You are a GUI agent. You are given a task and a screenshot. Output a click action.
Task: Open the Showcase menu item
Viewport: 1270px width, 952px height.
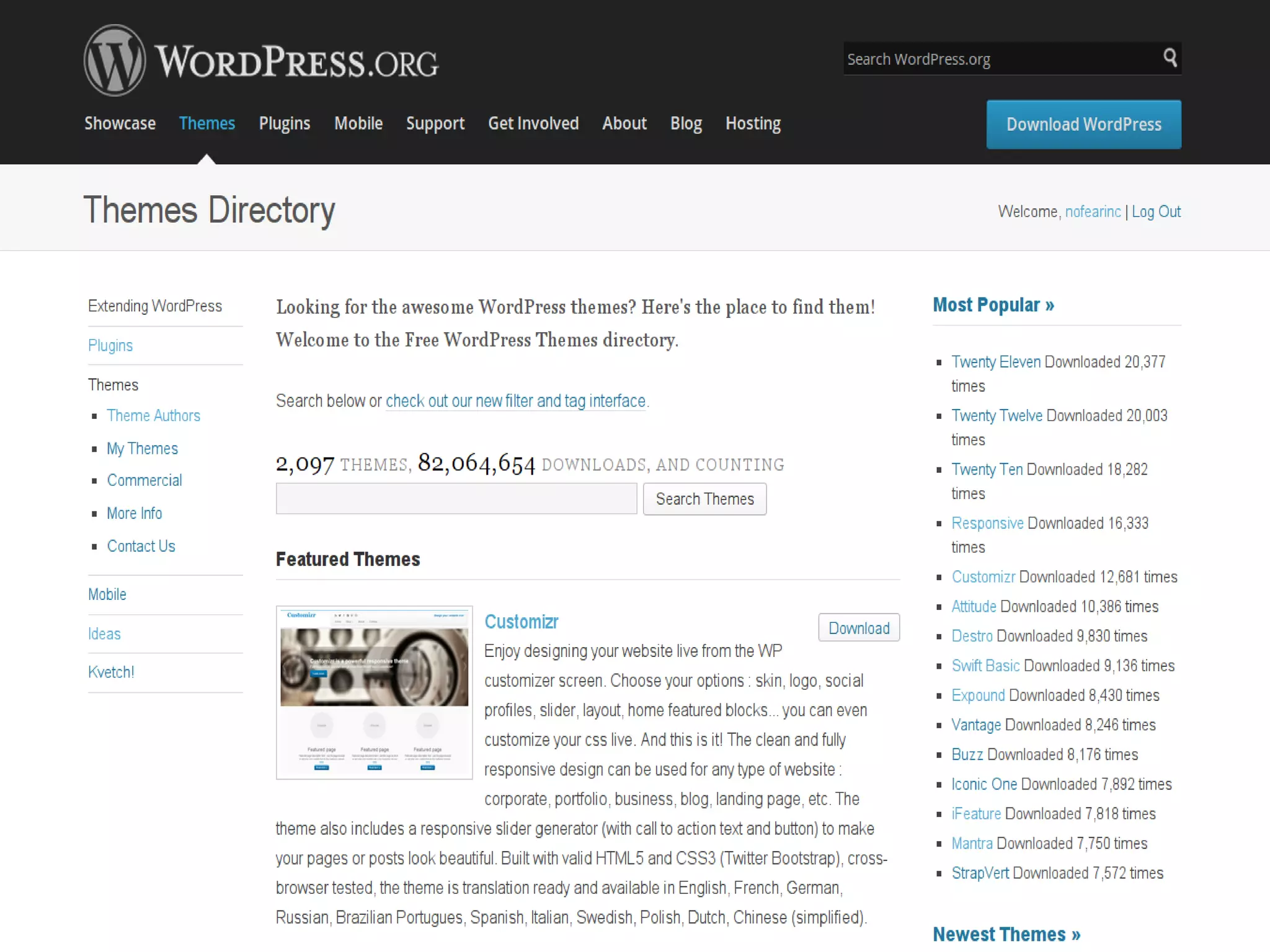click(x=120, y=123)
